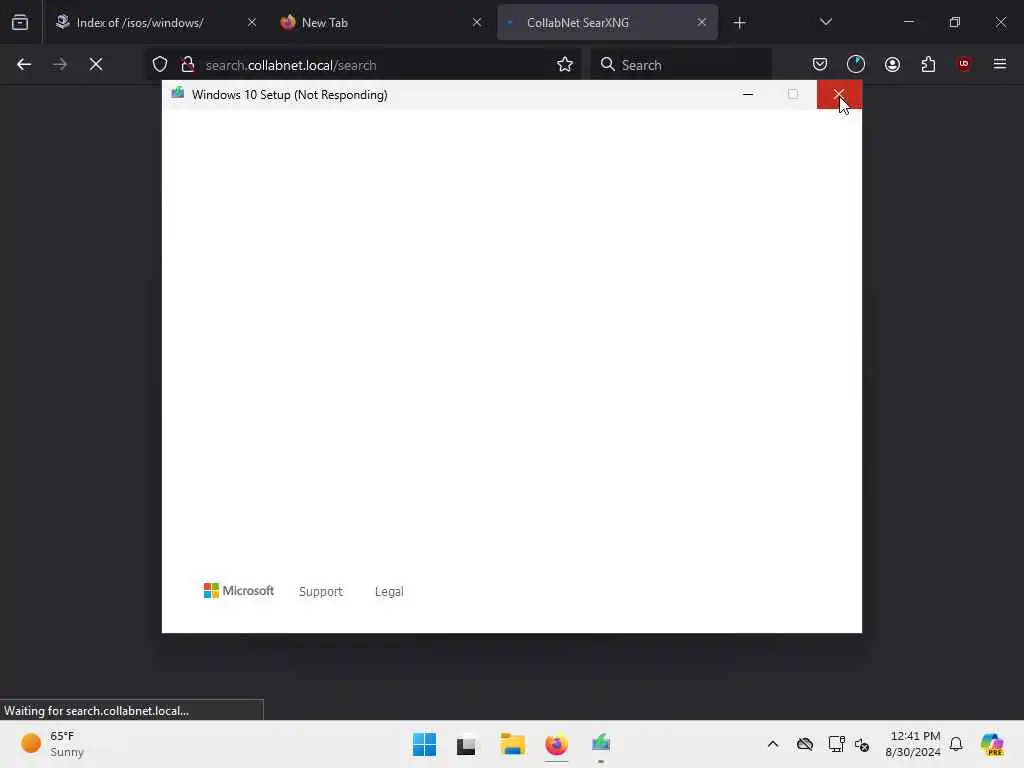
Task: Open clock showing 12:41 PM
Action: coord(913,744)
